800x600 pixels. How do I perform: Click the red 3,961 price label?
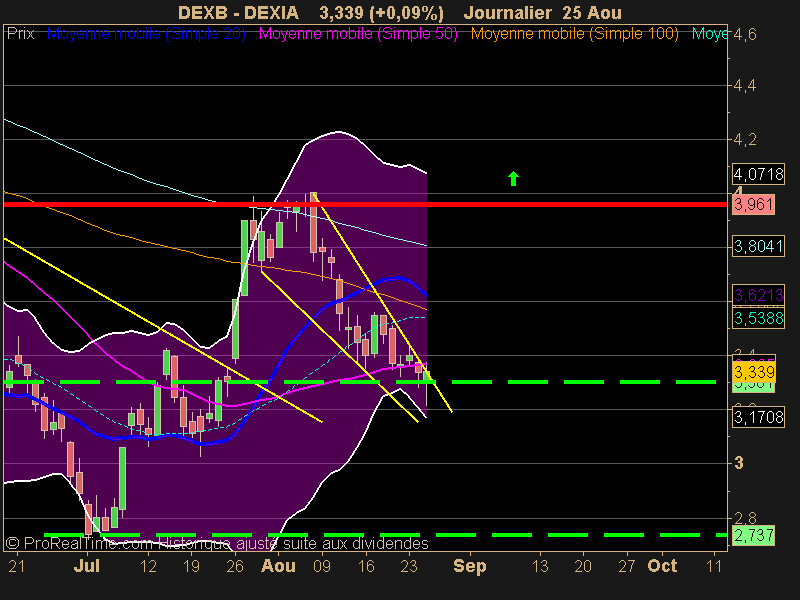click(x=754, y=205)
